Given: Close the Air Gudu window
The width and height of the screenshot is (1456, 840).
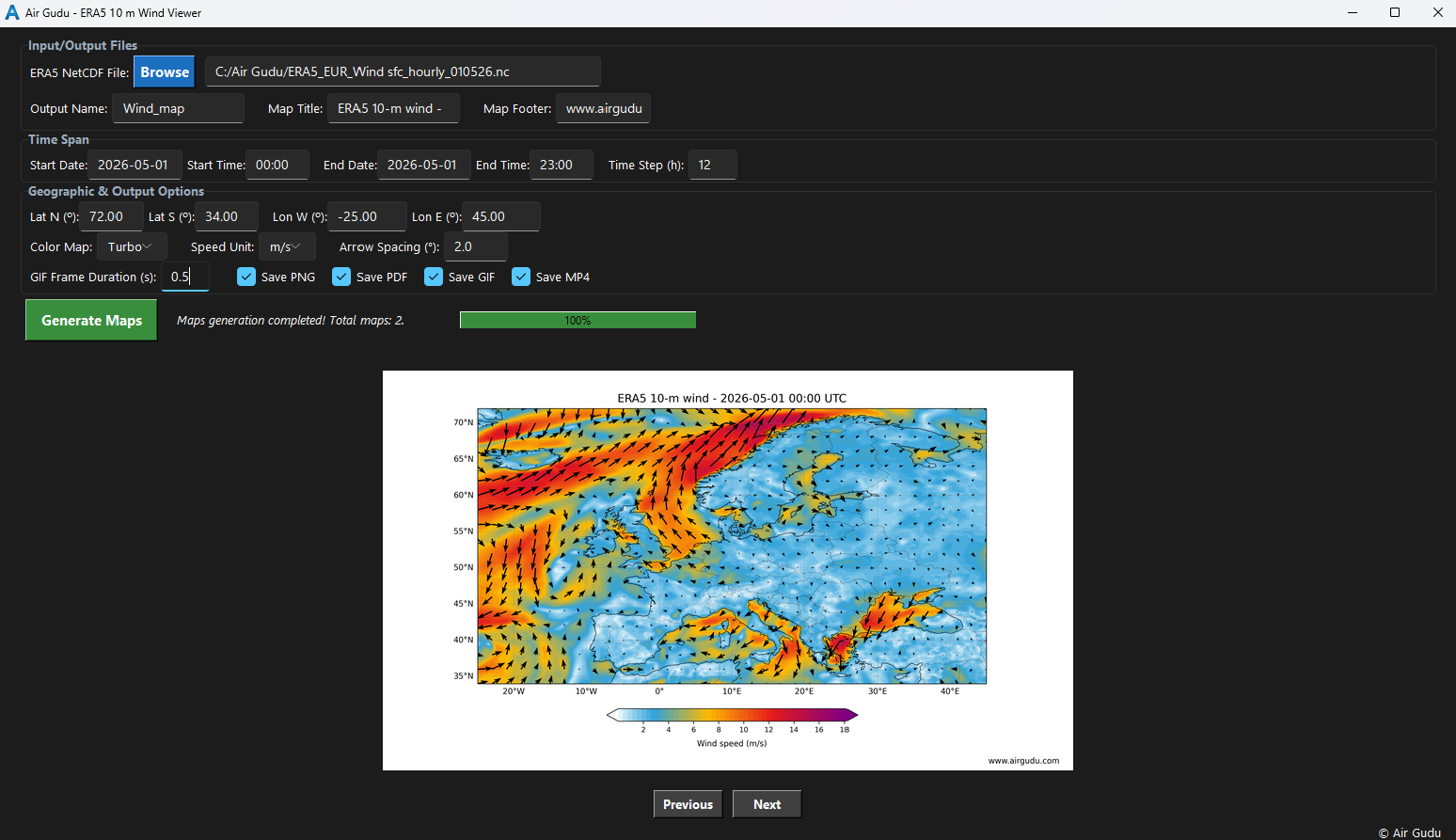Looking at the screenshot, I should (x=1437, y=12).
